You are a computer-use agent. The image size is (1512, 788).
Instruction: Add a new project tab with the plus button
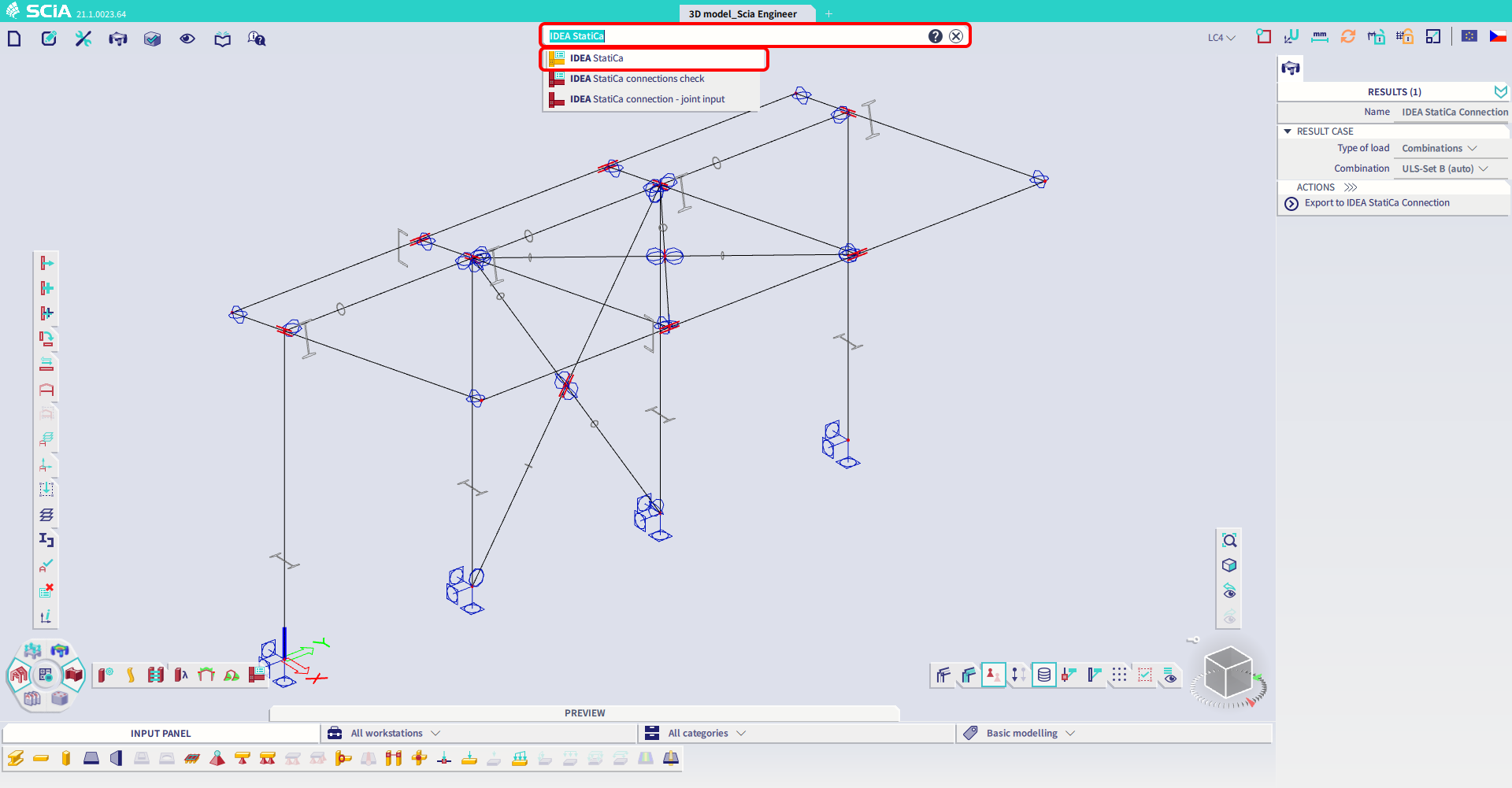828,13
